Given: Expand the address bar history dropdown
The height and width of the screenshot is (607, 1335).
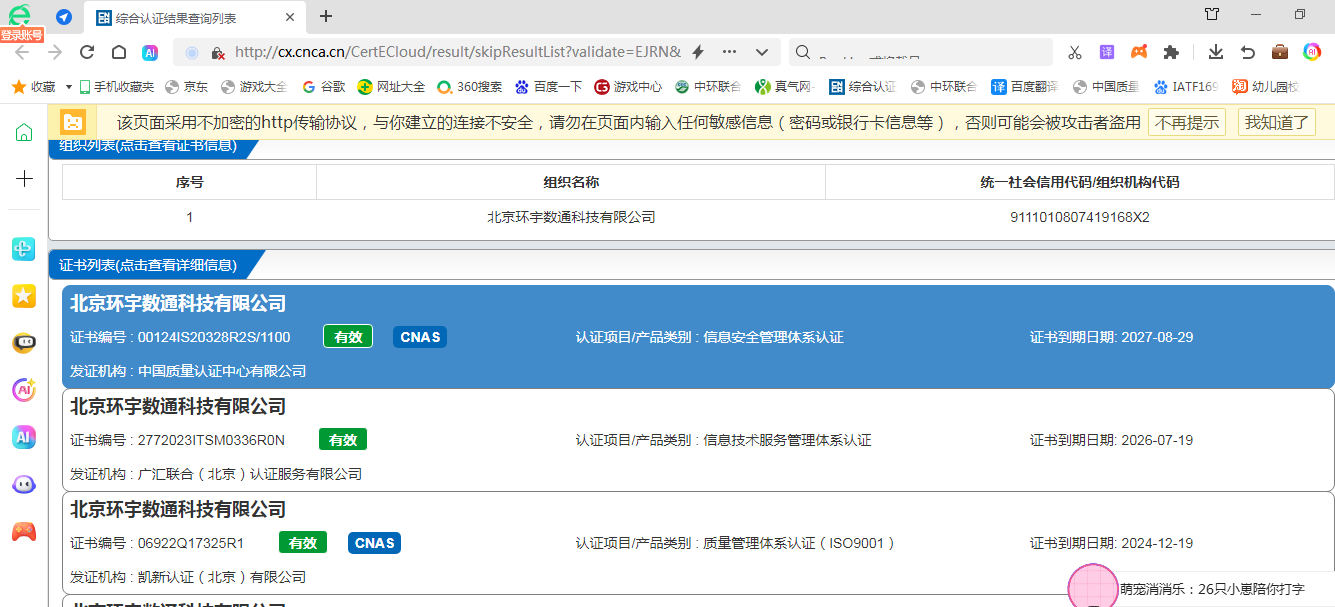Looking at the screenshot, I should pyautogui.click(x=762, y=52).
